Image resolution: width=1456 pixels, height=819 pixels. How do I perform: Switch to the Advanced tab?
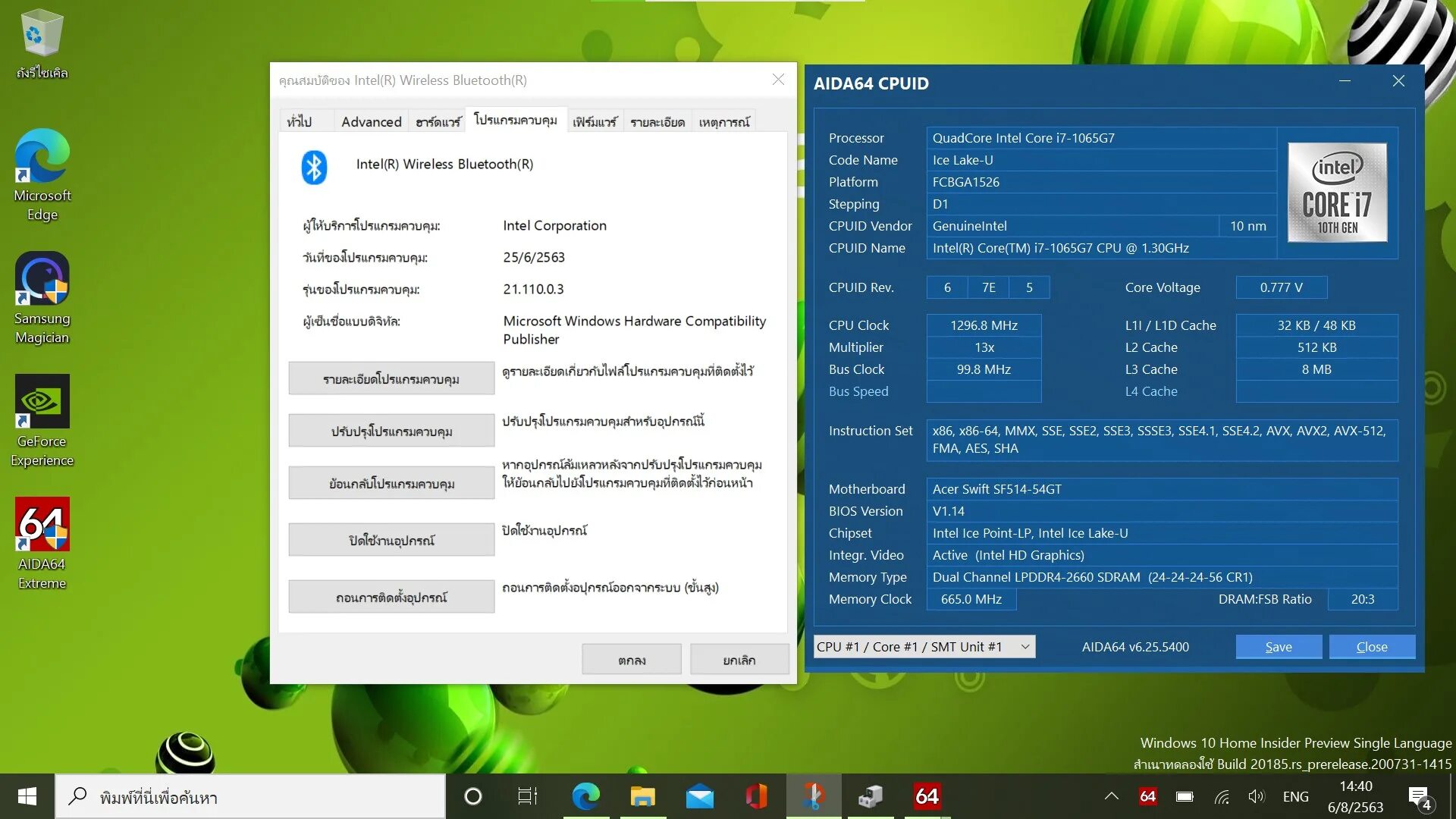372,121
